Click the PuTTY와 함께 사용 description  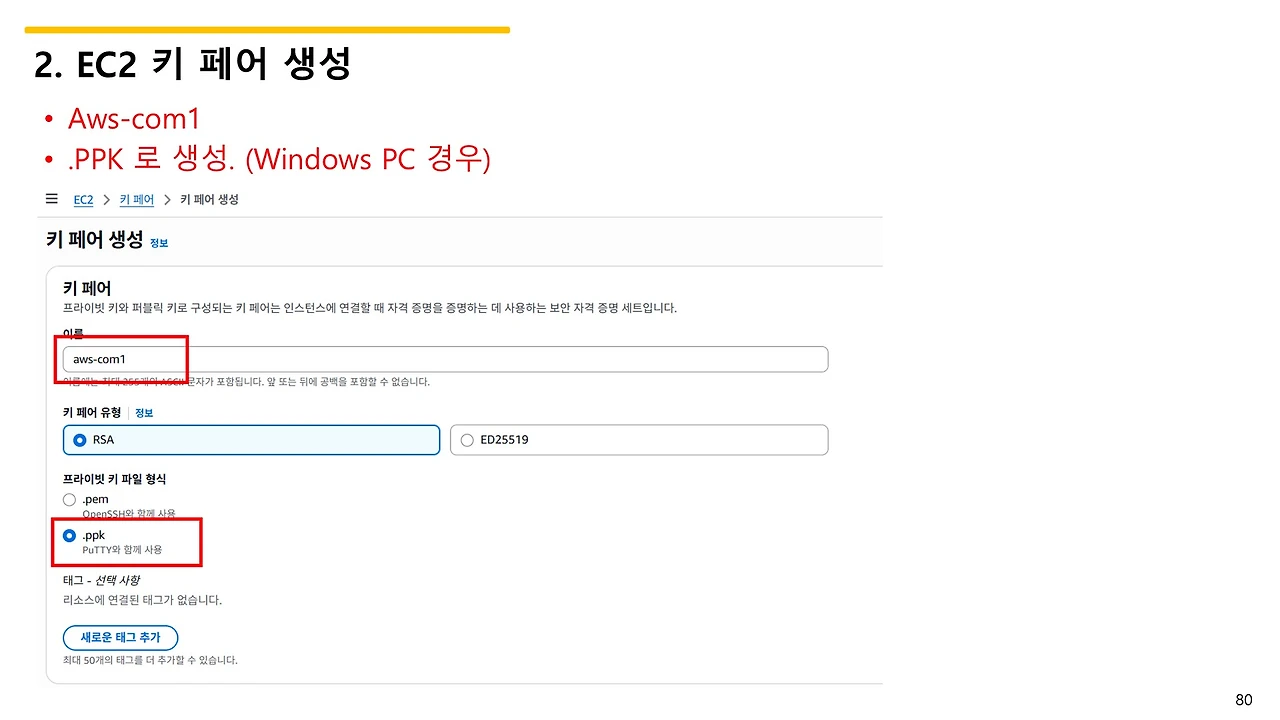point(122,550)
